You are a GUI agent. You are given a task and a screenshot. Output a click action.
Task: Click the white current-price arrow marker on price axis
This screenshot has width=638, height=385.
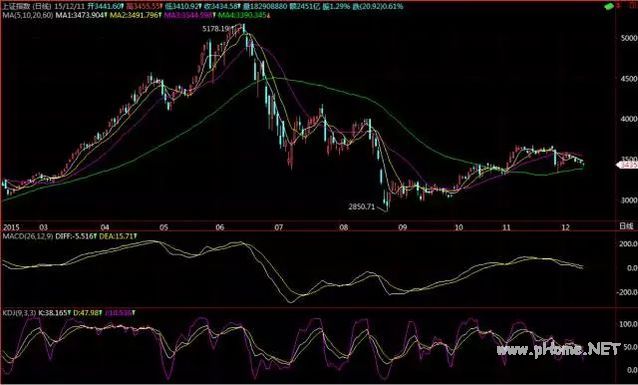click(627, 165)
